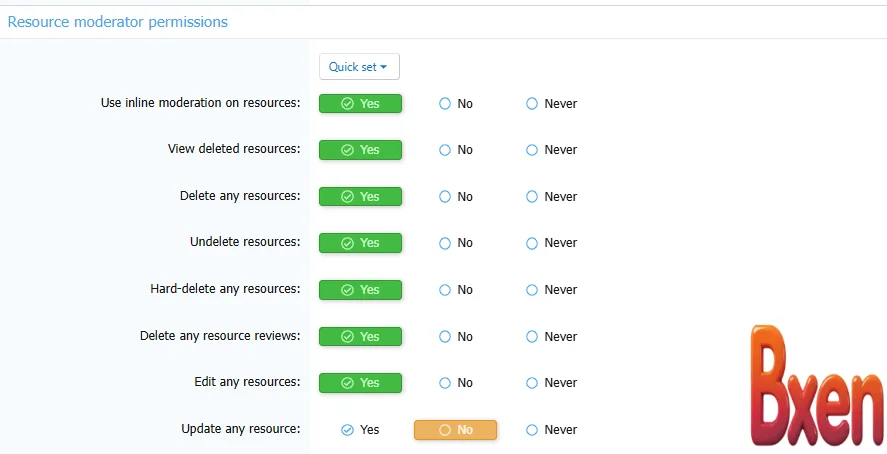This screenshot has height=454, width=887.
Task: Click the Resource moderator permissions heading
Action: pyautogui.click(x=118, y=22)
